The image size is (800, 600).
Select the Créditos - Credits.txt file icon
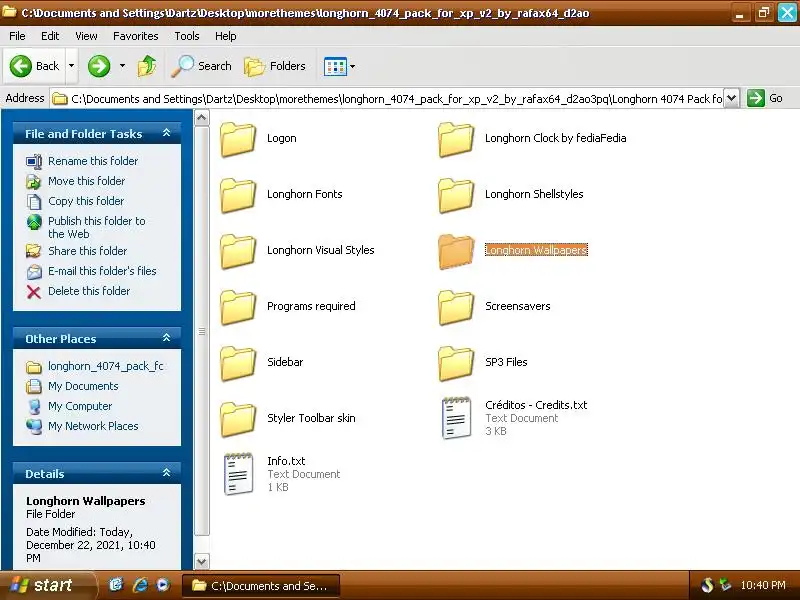click(456, 418)
